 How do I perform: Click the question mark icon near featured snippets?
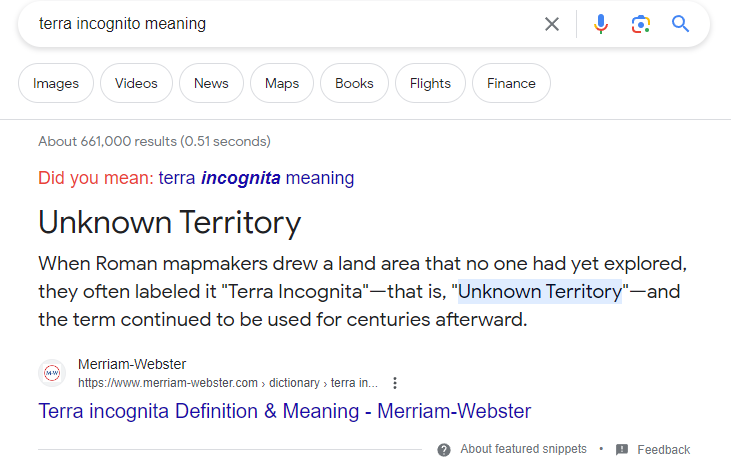444,450
